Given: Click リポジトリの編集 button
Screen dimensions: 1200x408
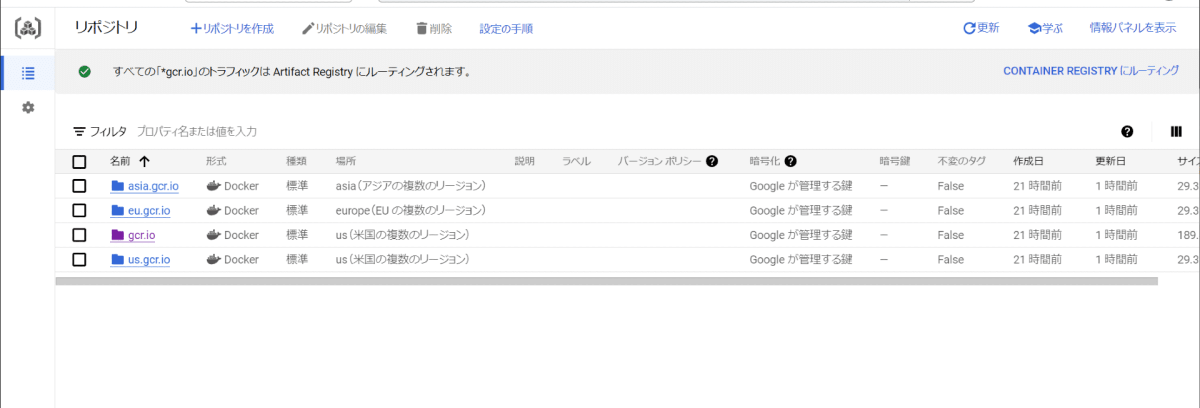Looking at the screenshot, I should (x=344, y=29).
